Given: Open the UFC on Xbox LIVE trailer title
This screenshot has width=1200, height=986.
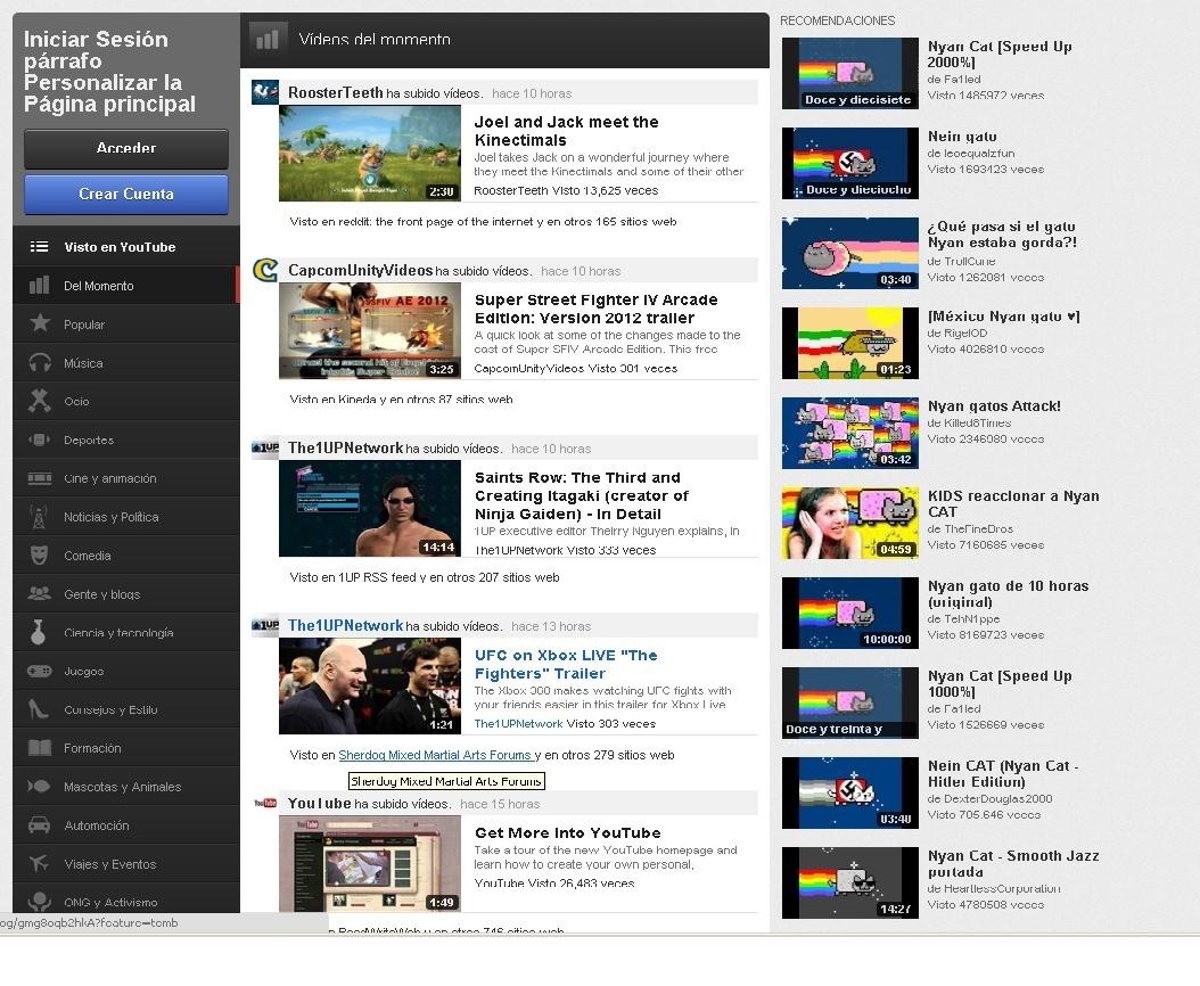Looking at the screenshot, I should 565,664.
